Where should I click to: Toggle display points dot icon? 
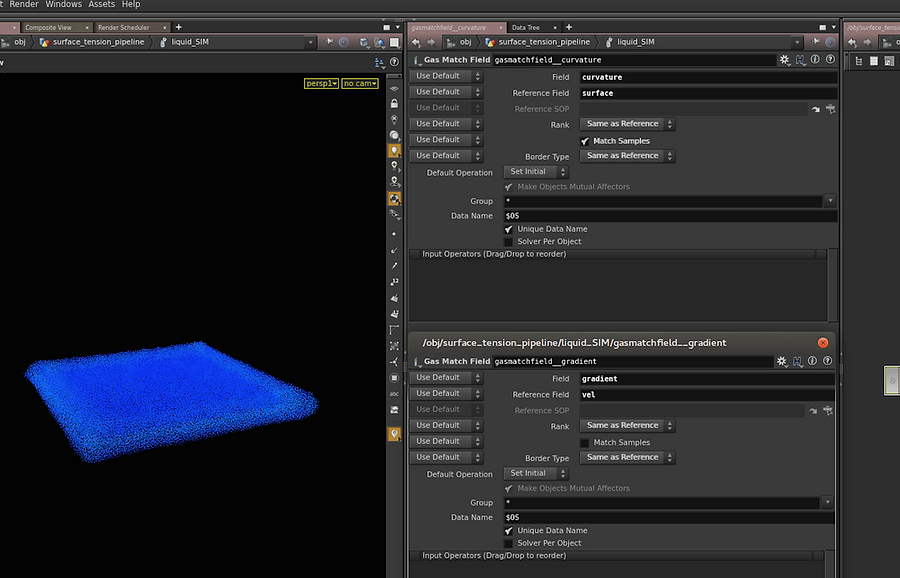(x=394, y=234)
